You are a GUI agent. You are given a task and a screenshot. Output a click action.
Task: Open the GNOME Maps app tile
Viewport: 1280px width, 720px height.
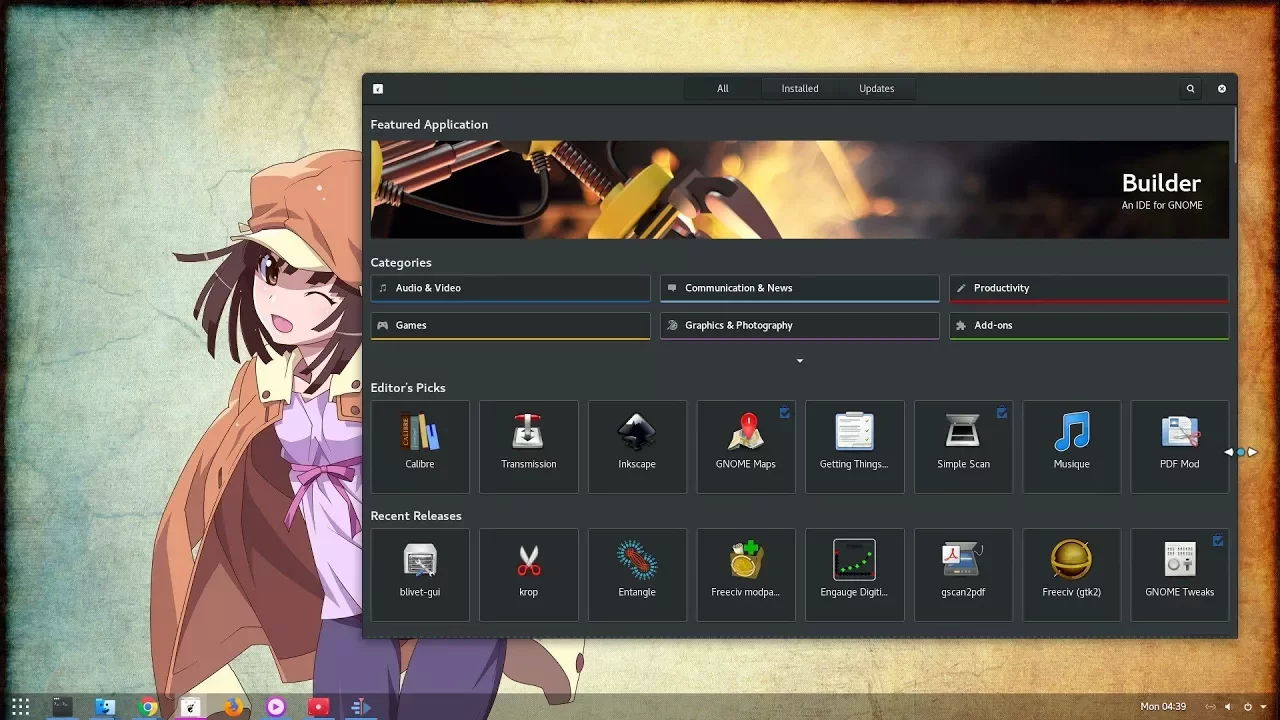click(746, 447)
